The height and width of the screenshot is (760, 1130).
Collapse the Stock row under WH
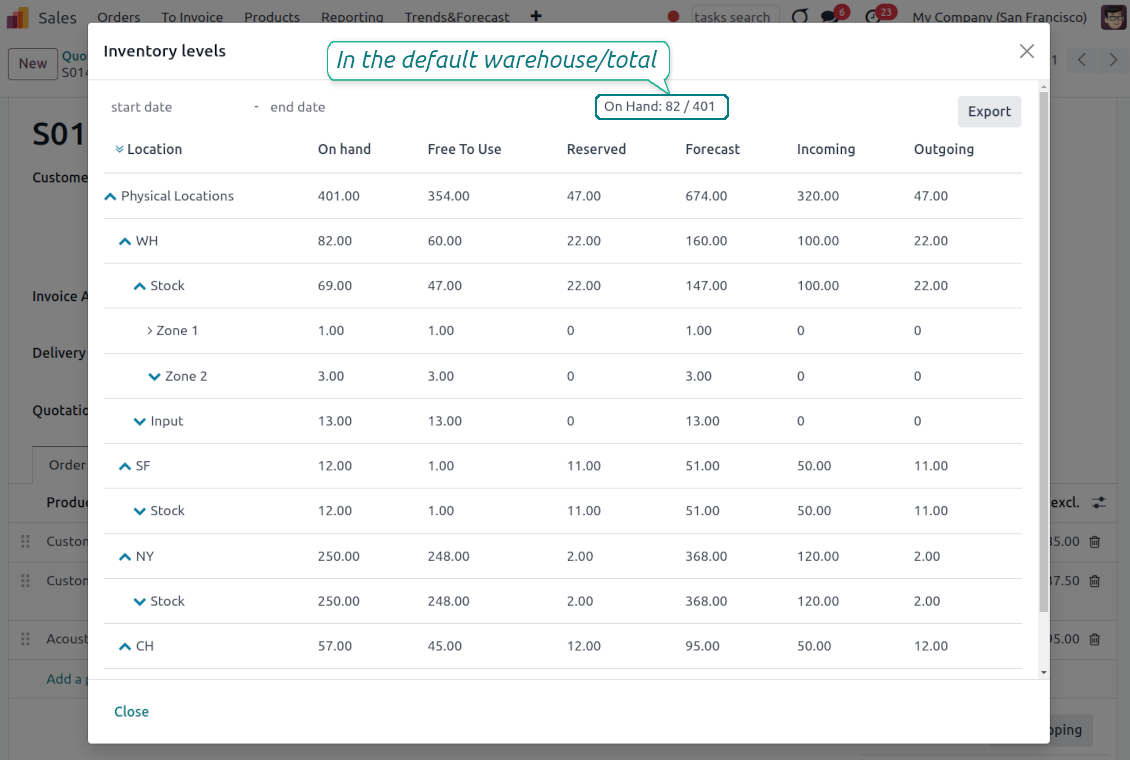[139, 286]
